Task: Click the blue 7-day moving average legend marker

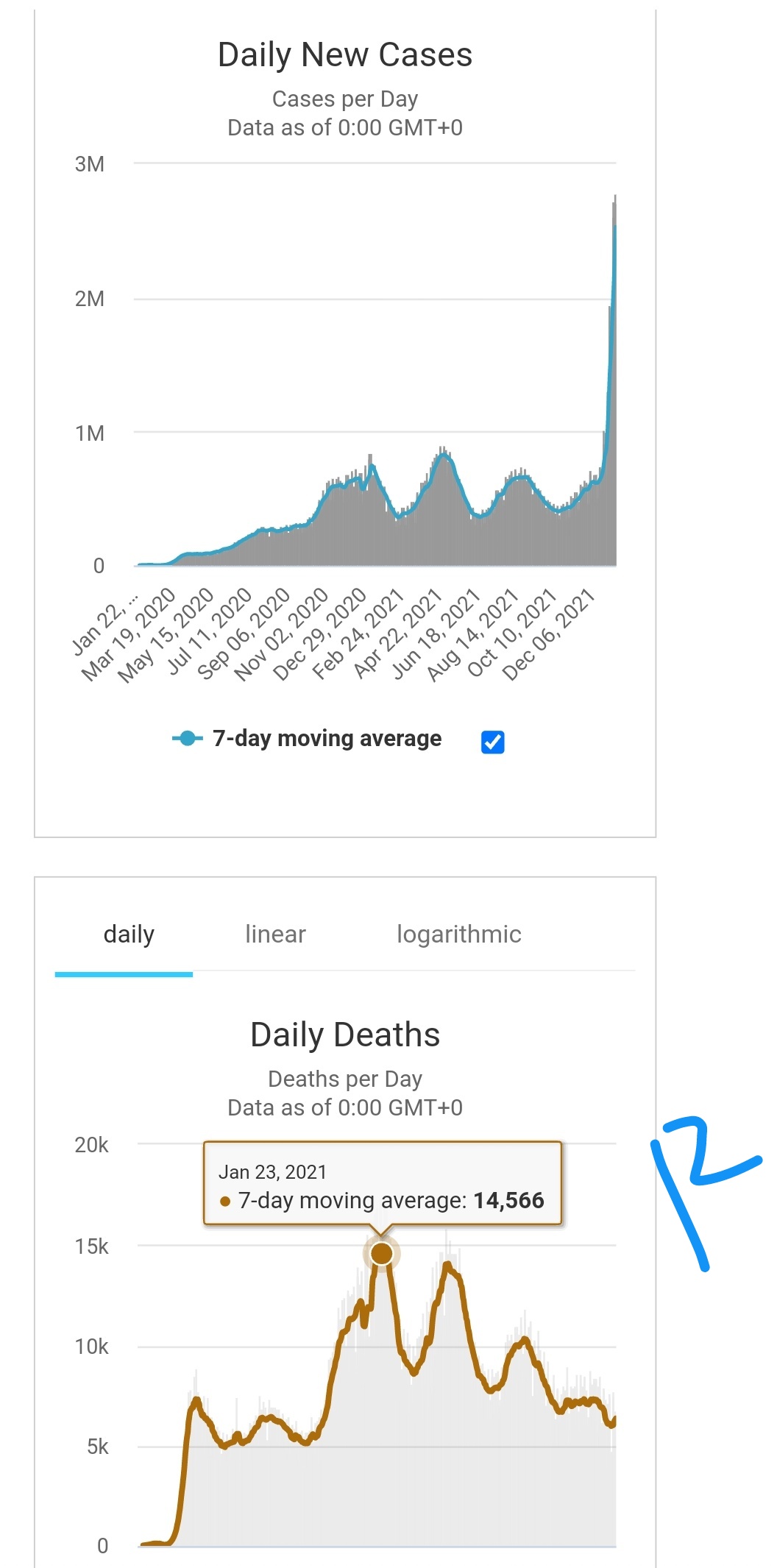Action: [188, 738]
